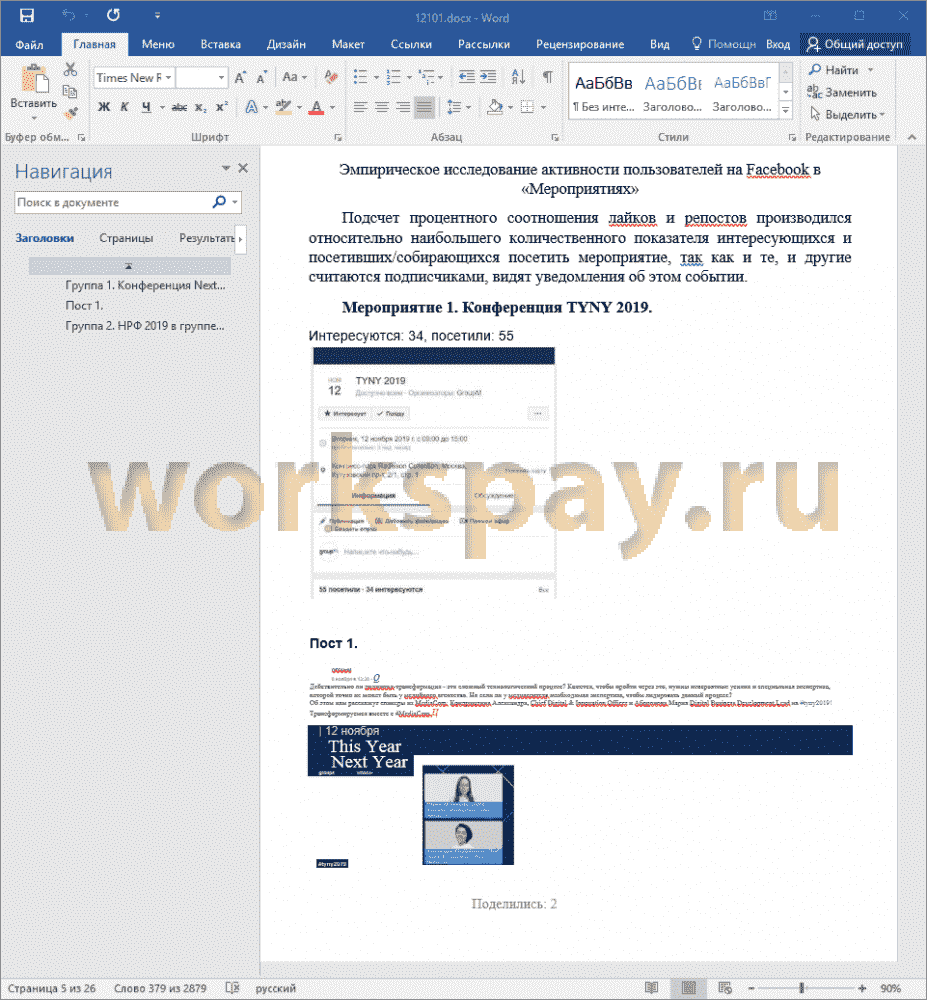
Task: Toggle justified text alignment
Action: (x=424, y=107)
